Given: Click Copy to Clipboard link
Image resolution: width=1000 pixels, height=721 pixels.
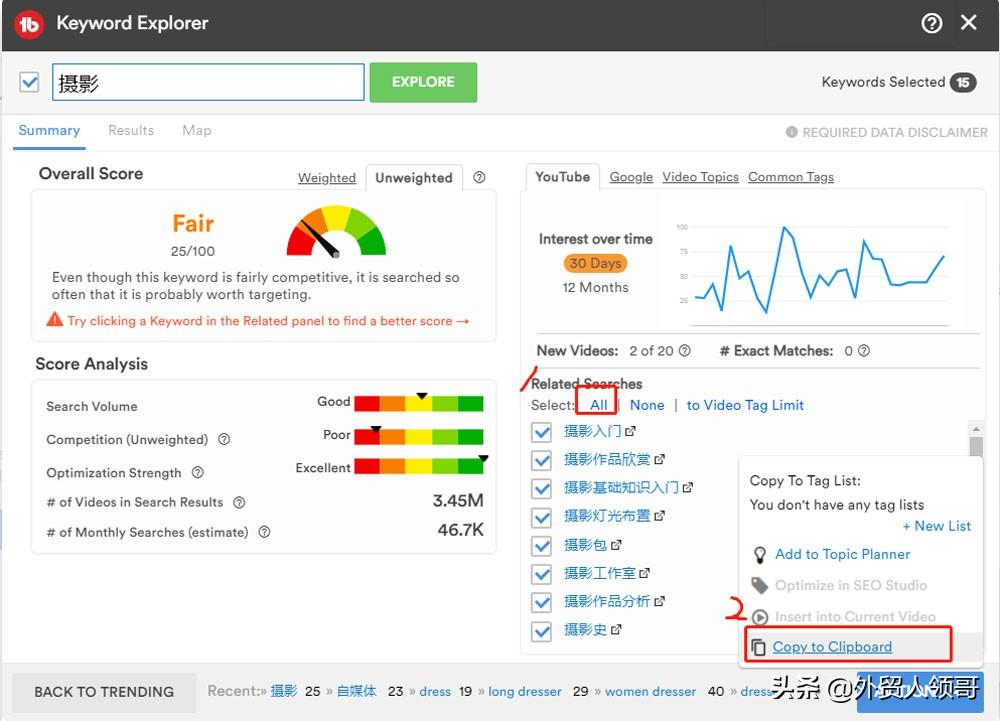Looking at the screenshot, I should click(832, 647).
